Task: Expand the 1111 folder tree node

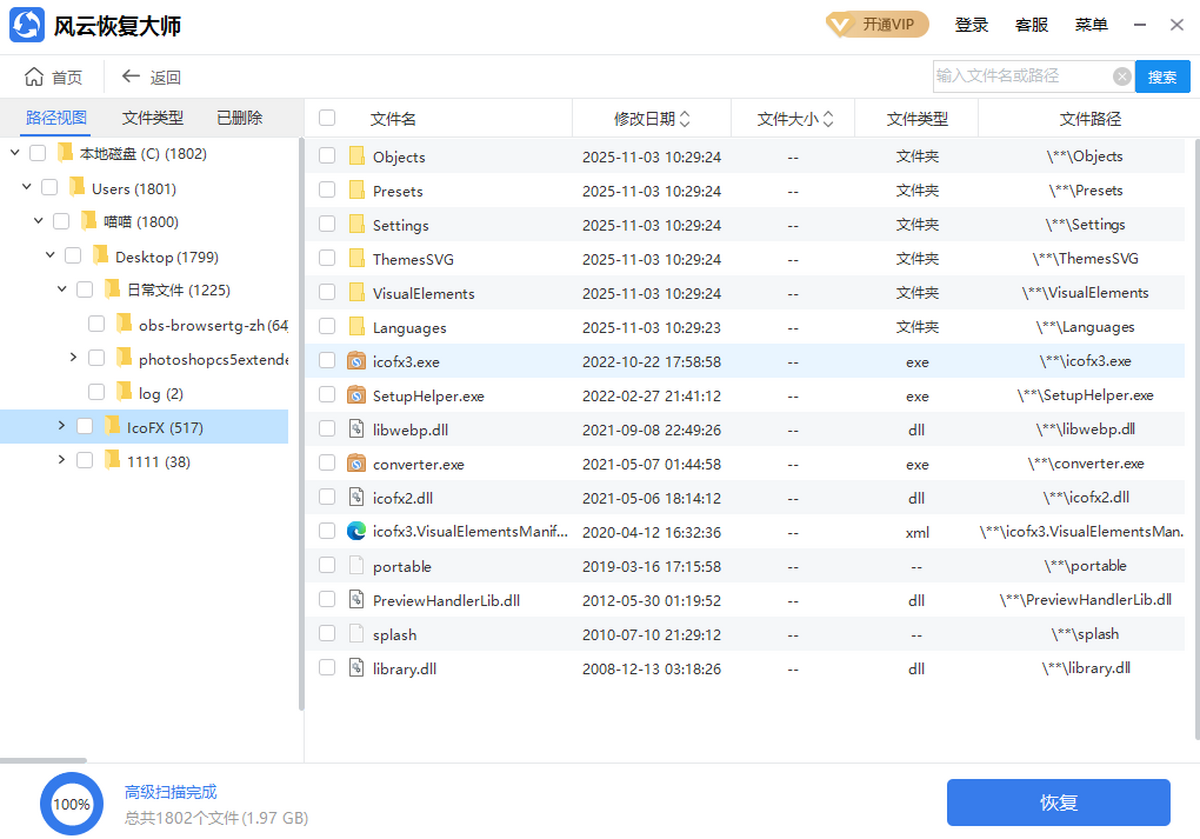Action: [x=62, y=460]
